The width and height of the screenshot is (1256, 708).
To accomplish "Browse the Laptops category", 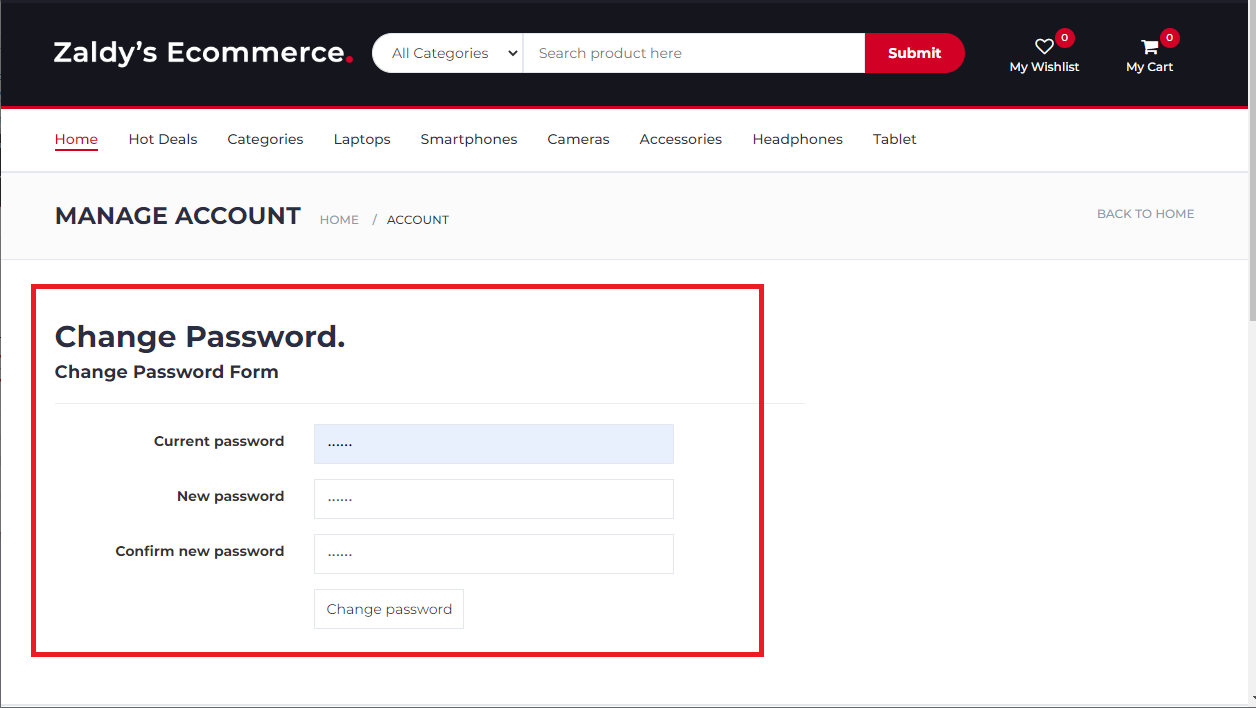I will click(361, 139).
